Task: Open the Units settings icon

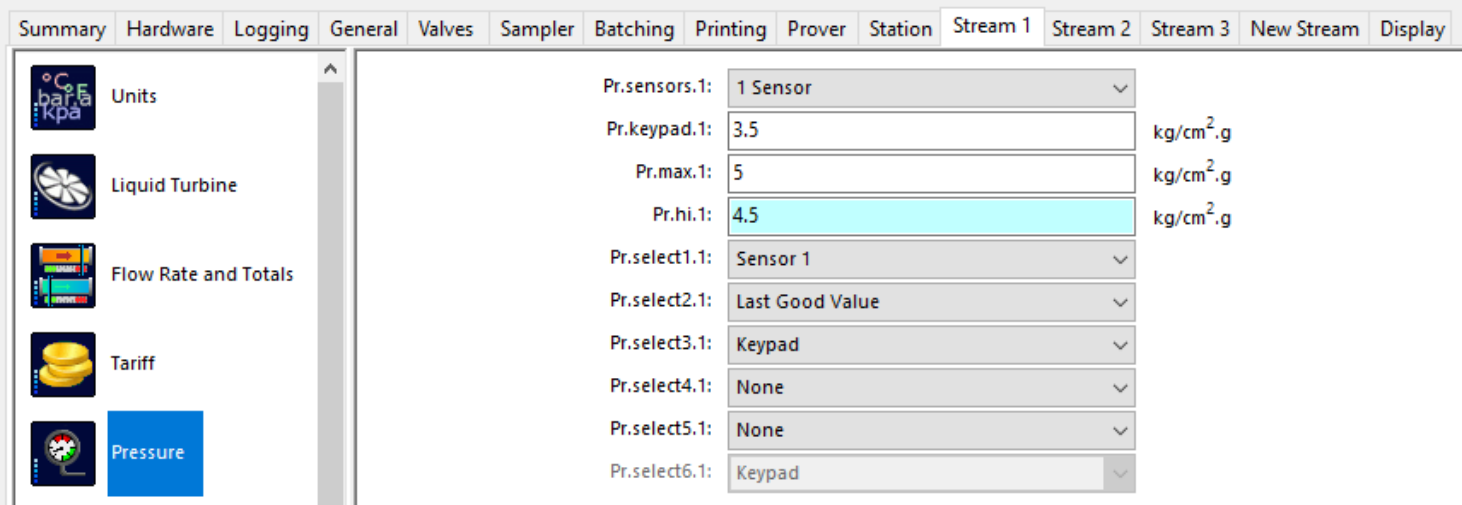Action: click(x=63, y=97)
